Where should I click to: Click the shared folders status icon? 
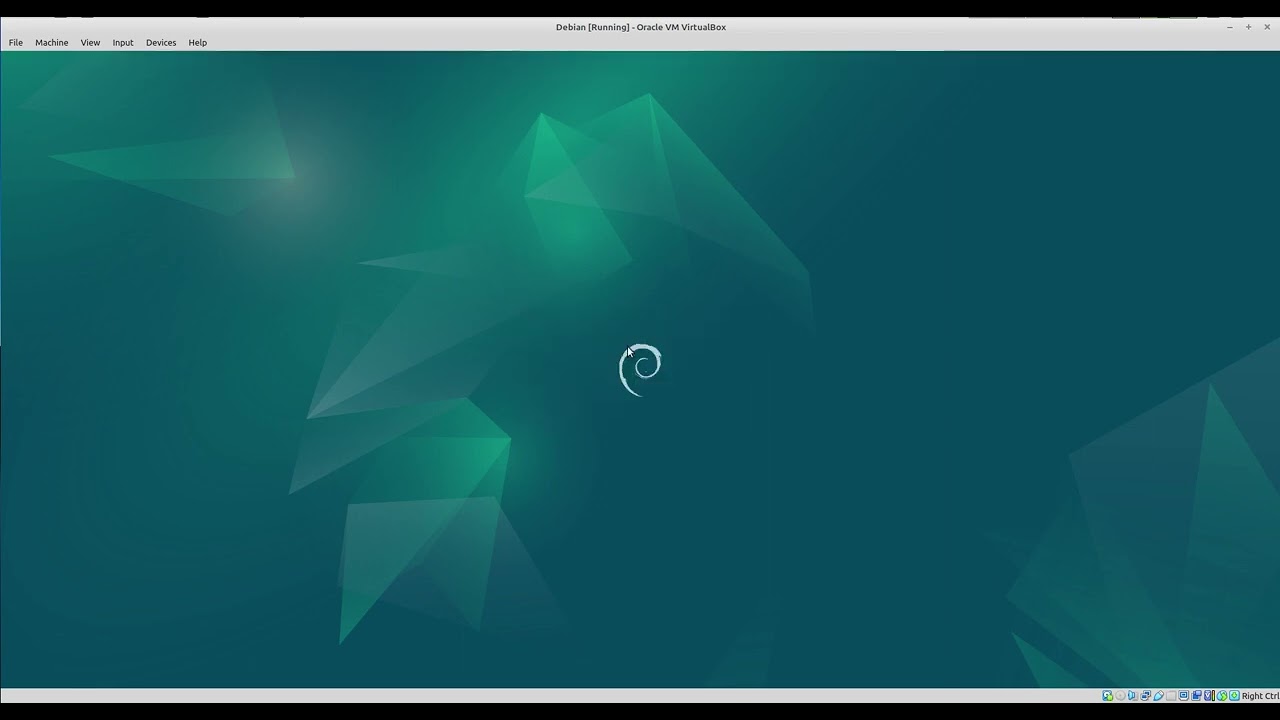(x=1171, y=696)
